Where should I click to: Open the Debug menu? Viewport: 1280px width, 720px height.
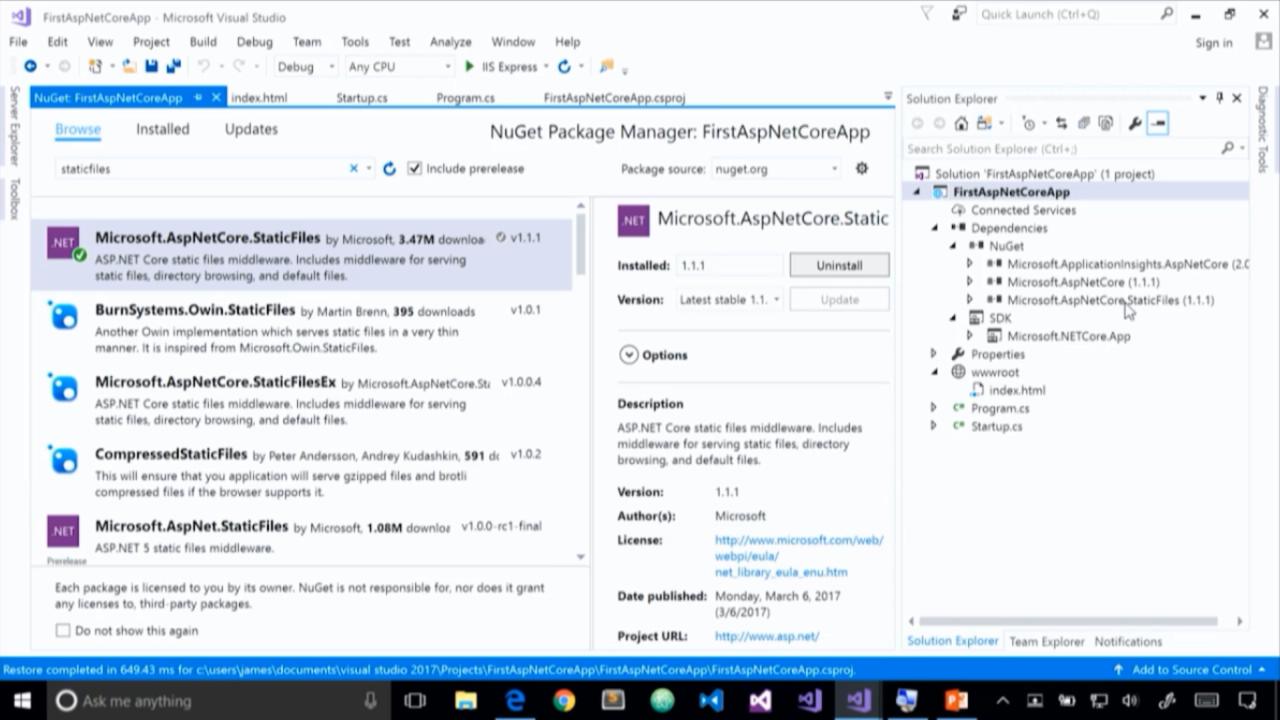[254, 42]
